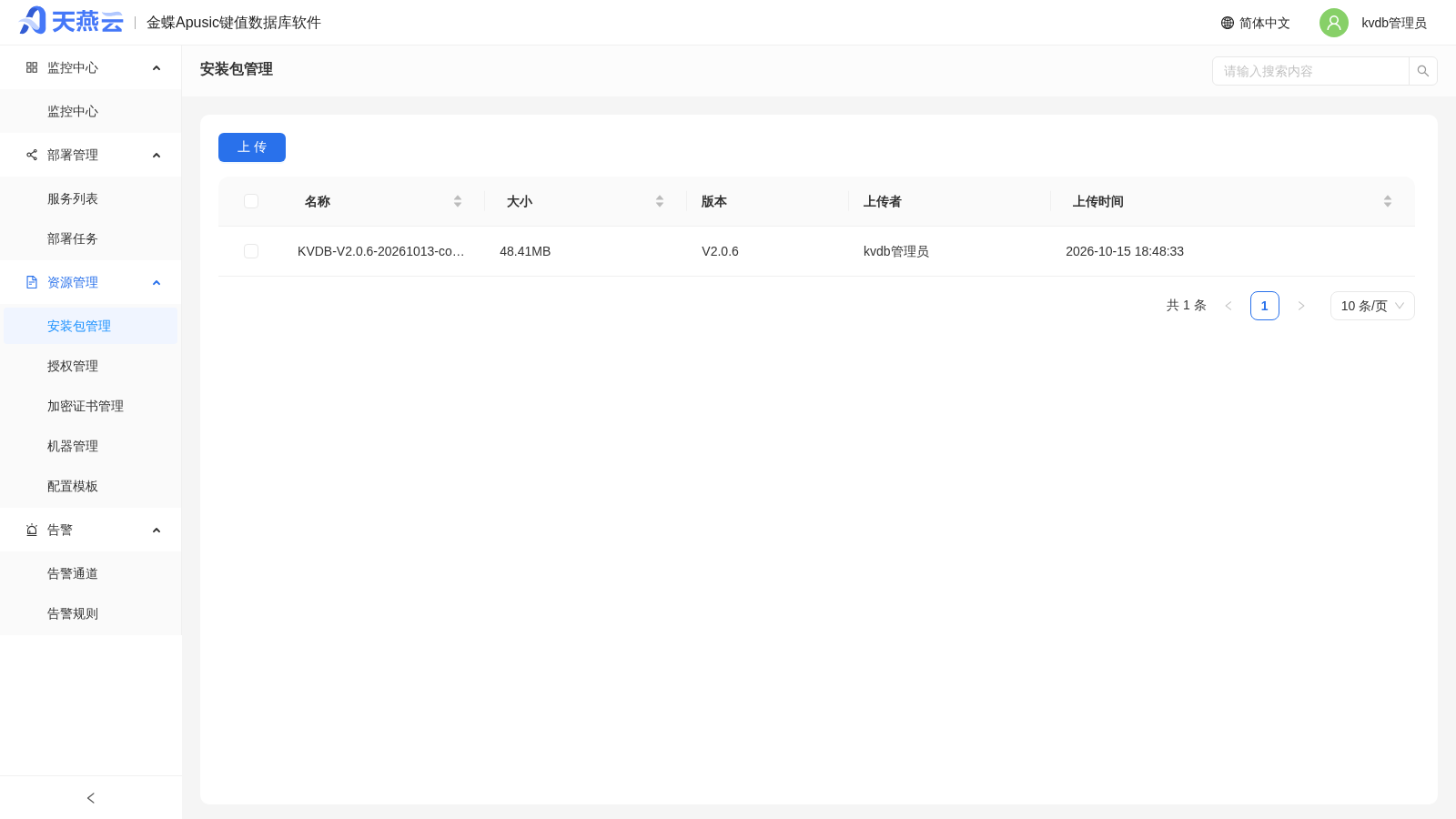Focus the 请输入搜索内容 search field
Image resolution: width=1456 pixels, height=819 pixels.
pos(1310,71)
